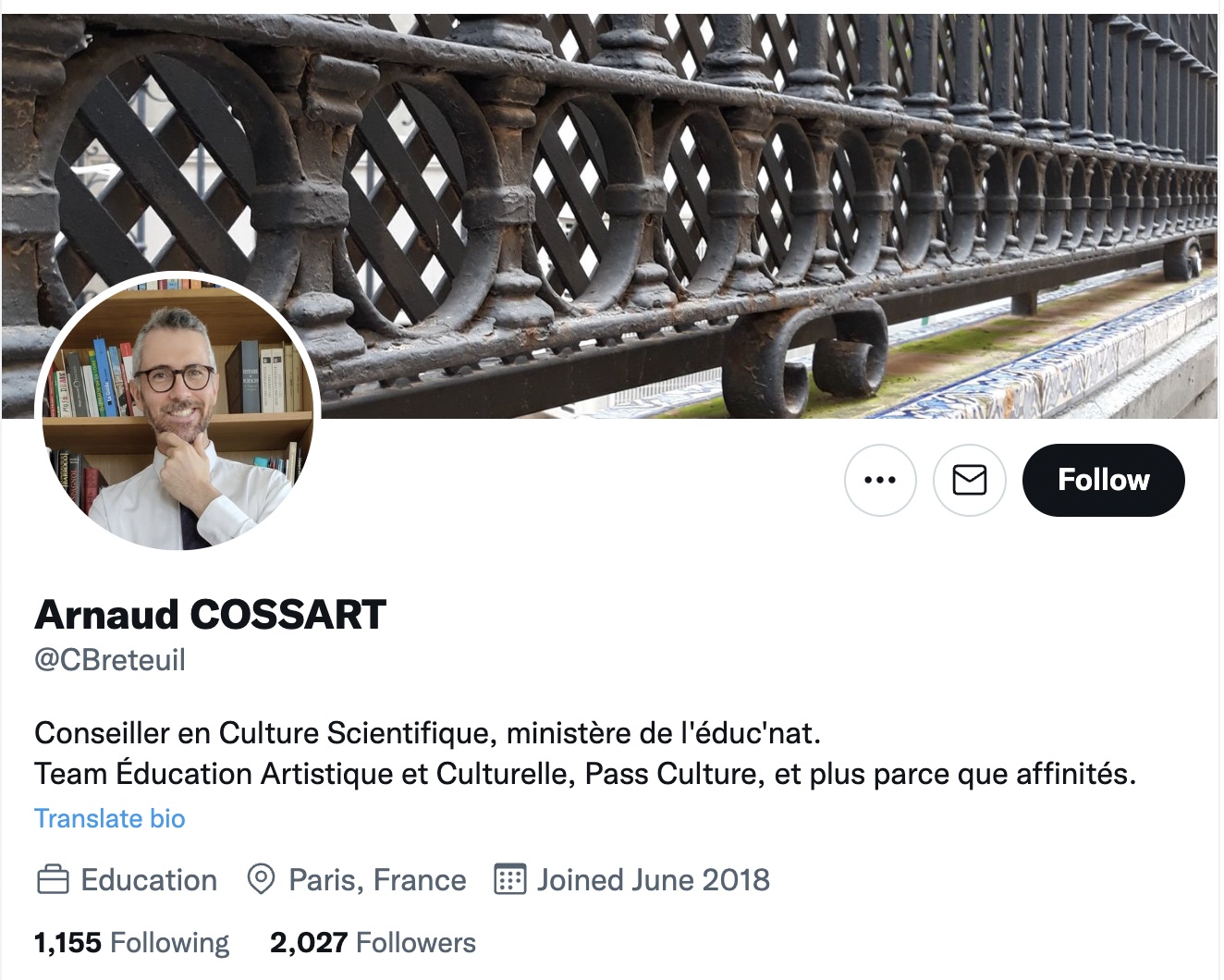Viewport: 1224px width, 980px height.
Task: Click the 2,027 follower count number
Action: click(309, 942)
